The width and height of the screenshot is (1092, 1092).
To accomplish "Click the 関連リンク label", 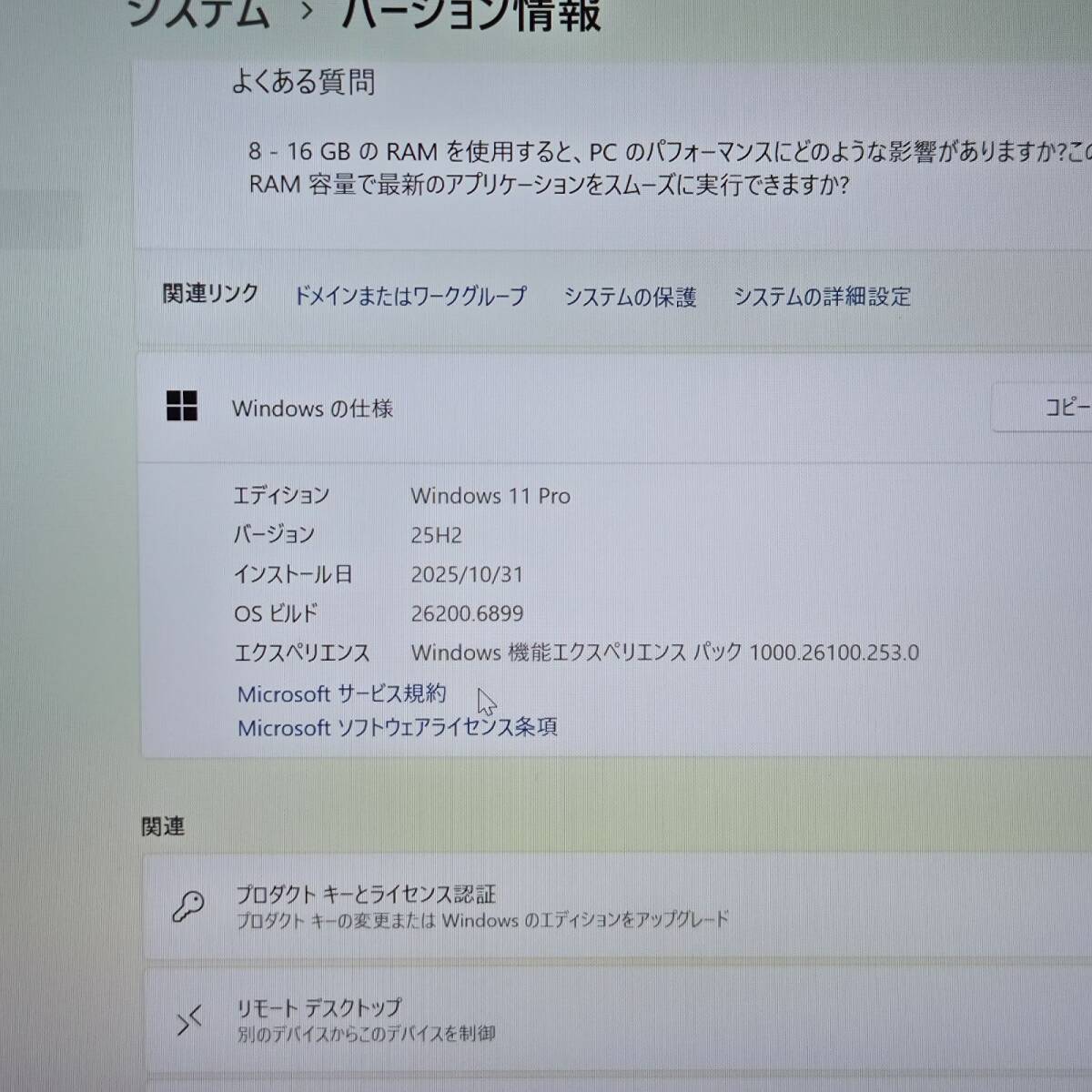I will click(210, 294).
